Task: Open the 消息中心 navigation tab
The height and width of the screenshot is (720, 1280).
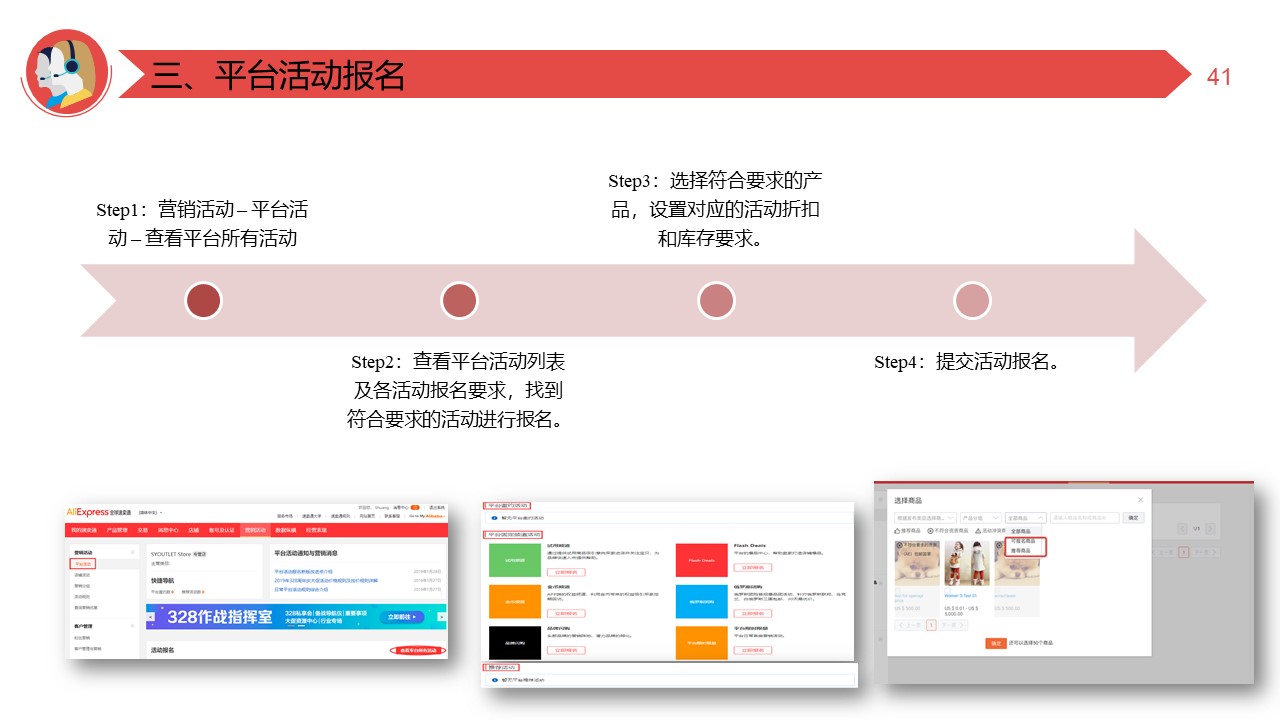Action: 168,530
